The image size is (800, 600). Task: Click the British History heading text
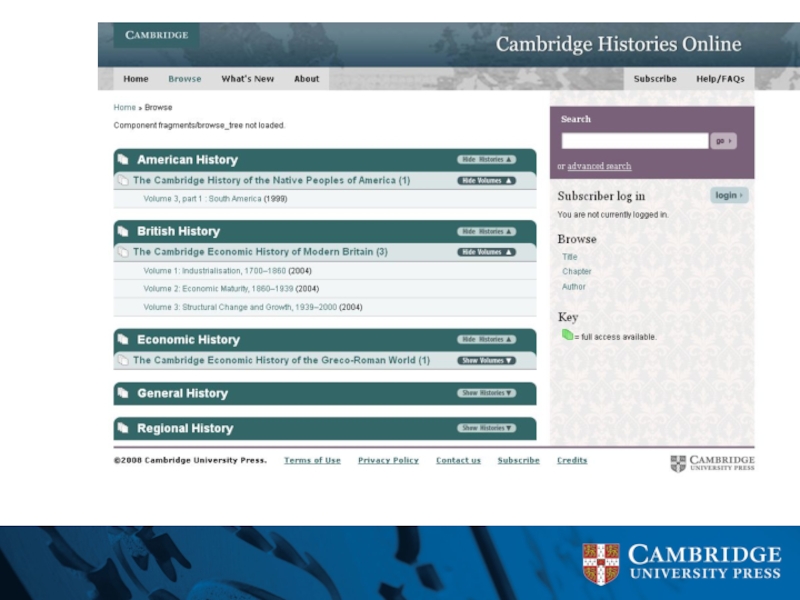(179, 232)
